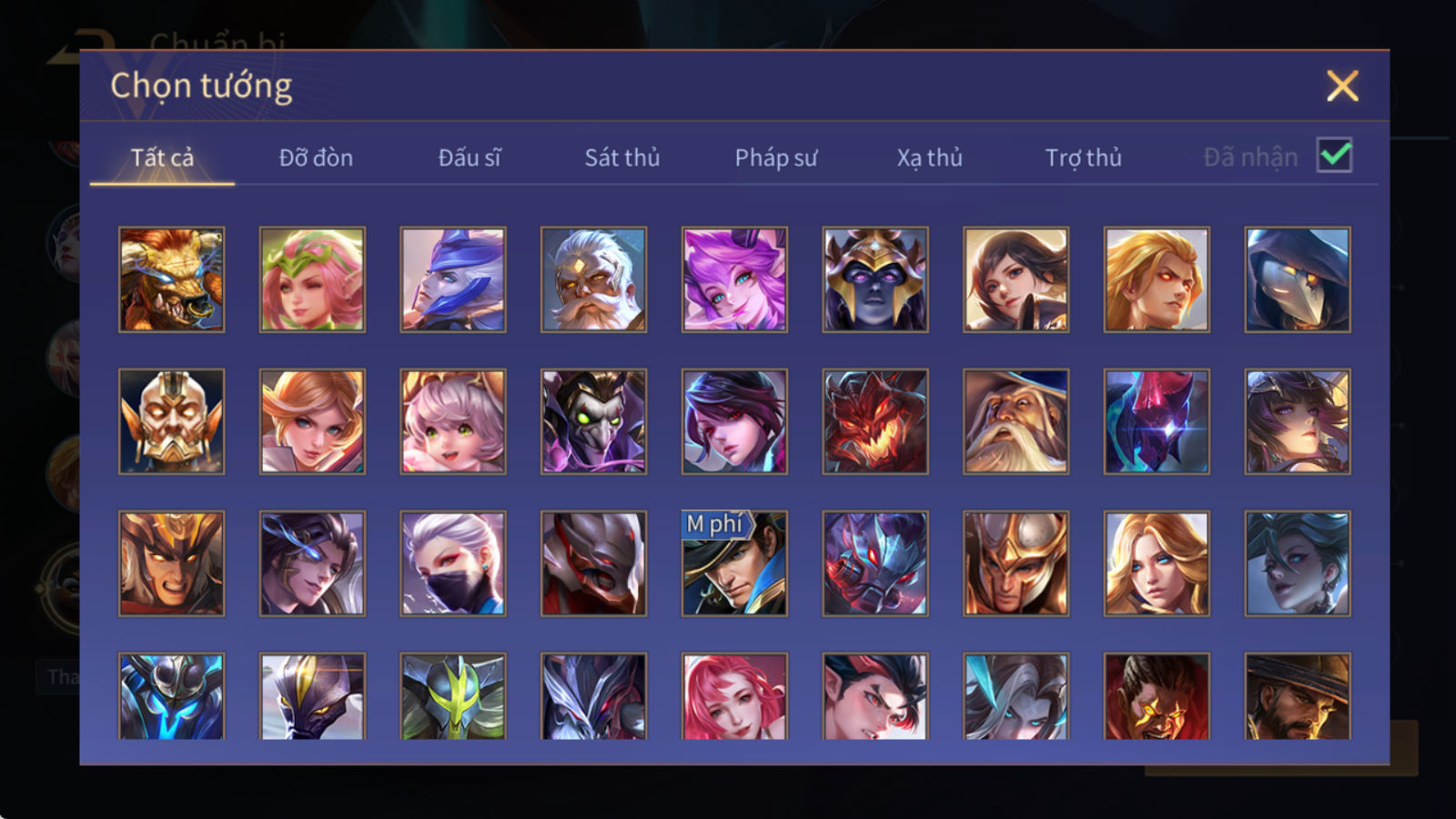This screenshot has height=819, width=1456.
Task: Pick the purple-haired bunny-ear hero
Action: [734, 279]
